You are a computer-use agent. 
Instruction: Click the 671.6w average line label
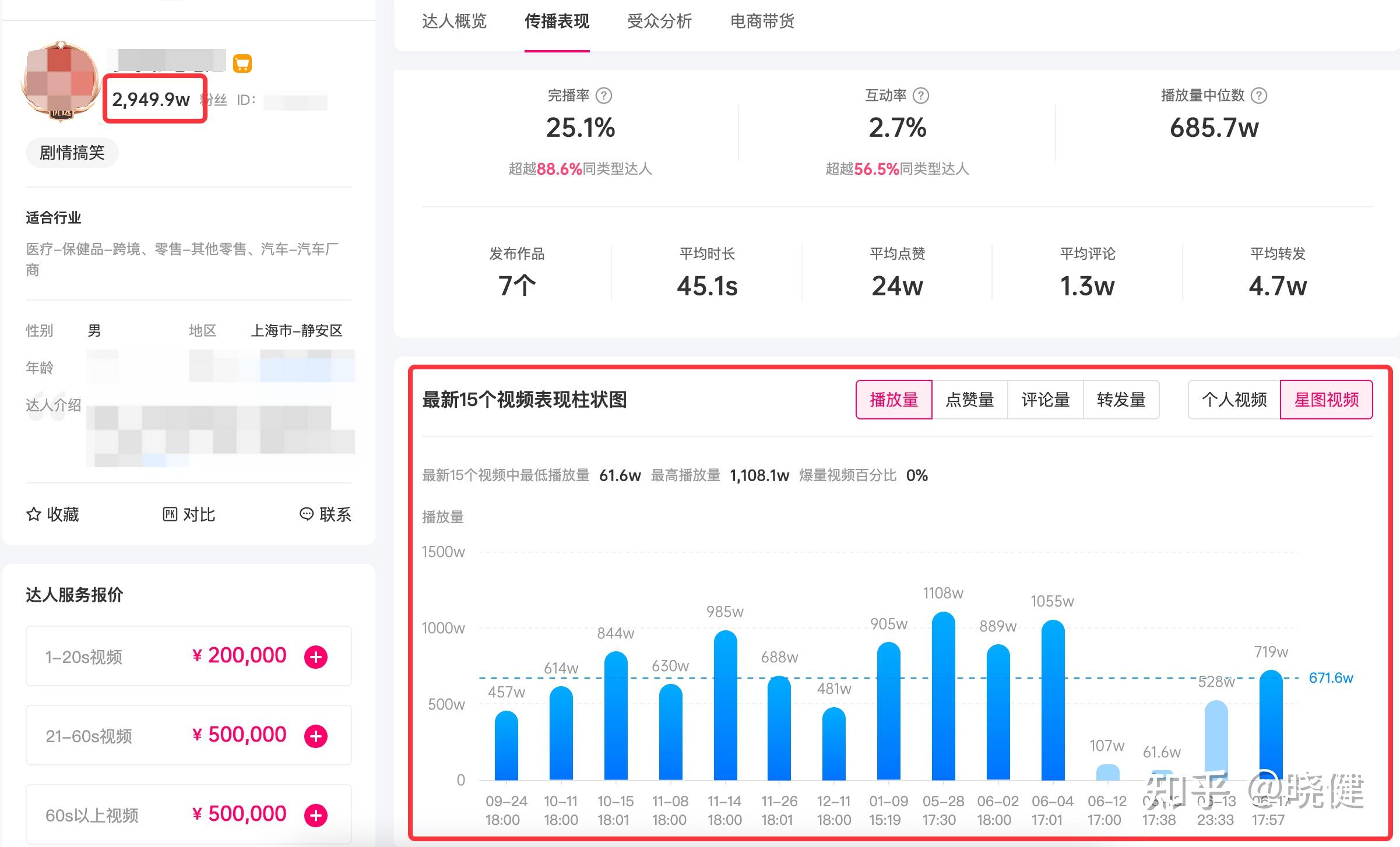[1331, 677]
